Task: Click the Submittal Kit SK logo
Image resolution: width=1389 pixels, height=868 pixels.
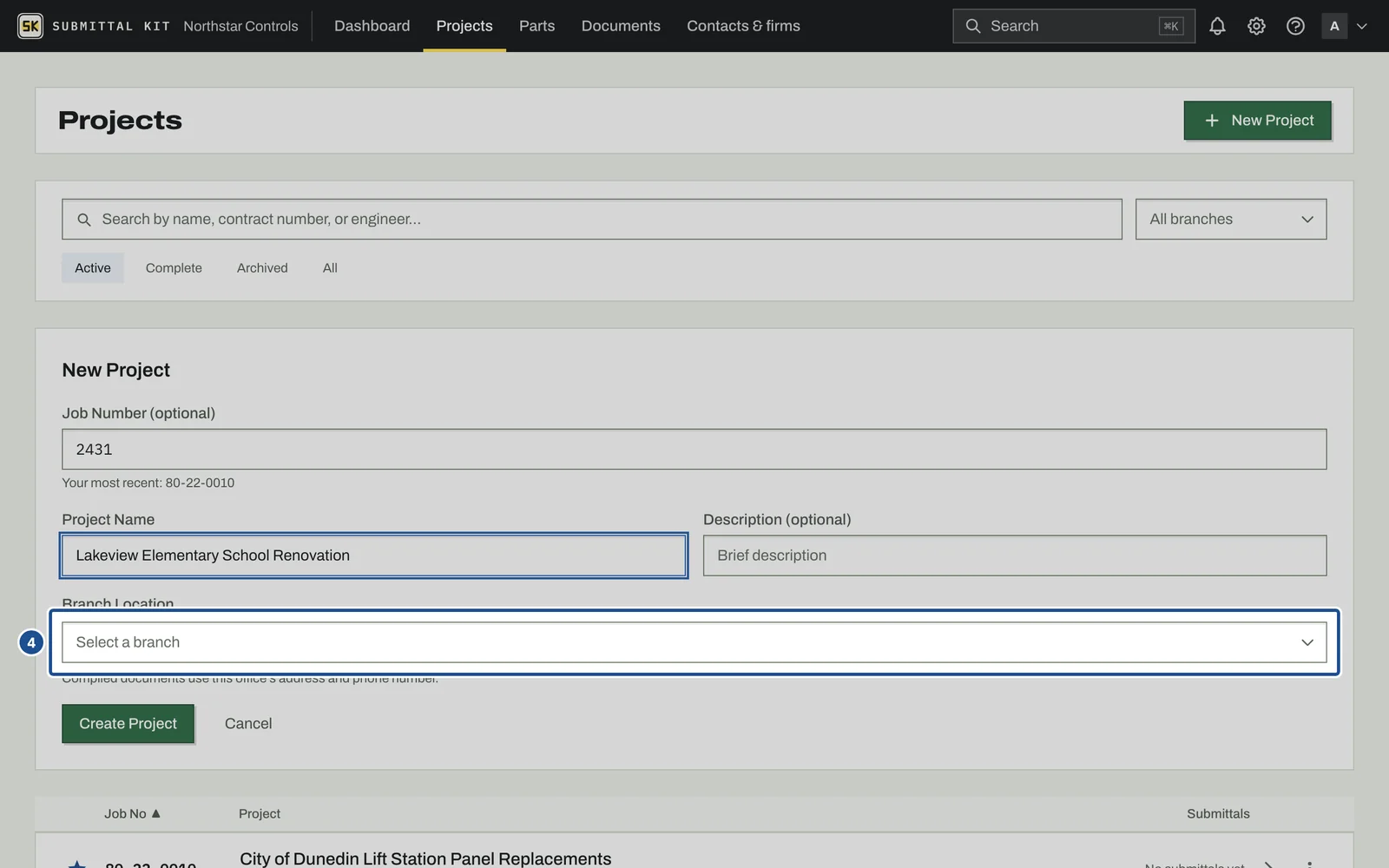Action: 30,26
